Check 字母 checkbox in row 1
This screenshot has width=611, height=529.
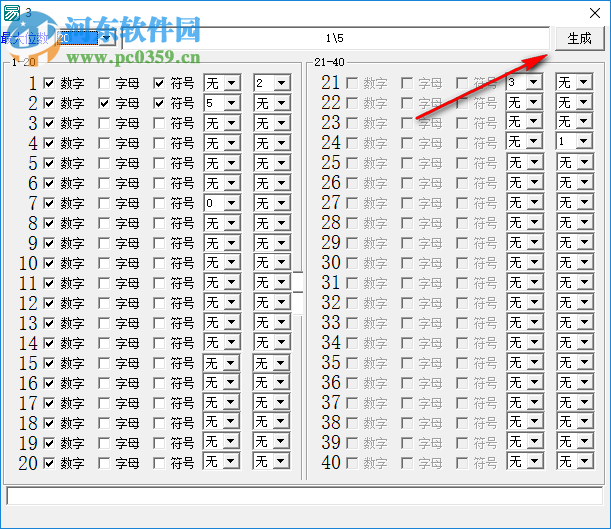[104, 83]
